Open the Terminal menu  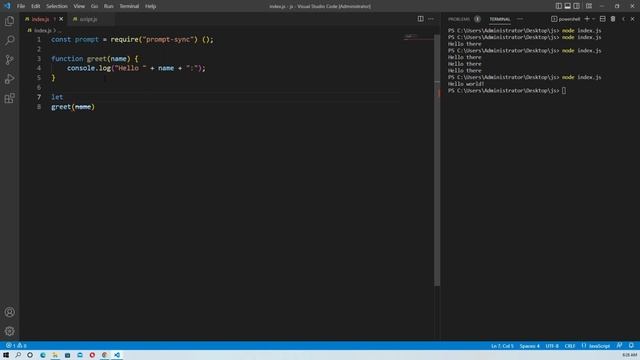pyautogui.click(x=129, y=6)
